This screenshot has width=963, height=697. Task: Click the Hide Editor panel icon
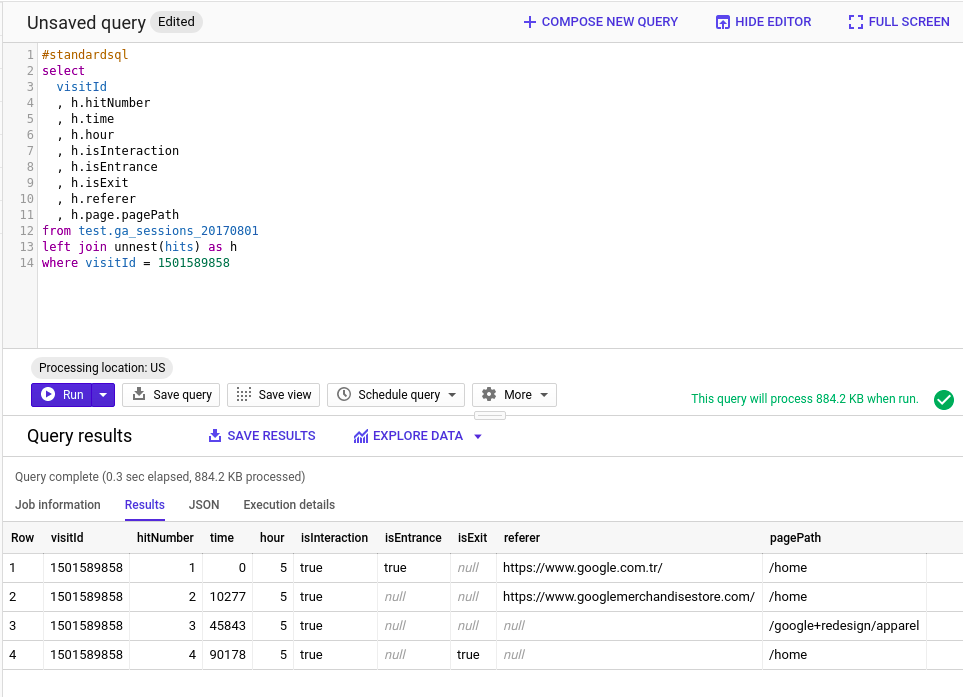pyautogui.click(x=723, y=22)
